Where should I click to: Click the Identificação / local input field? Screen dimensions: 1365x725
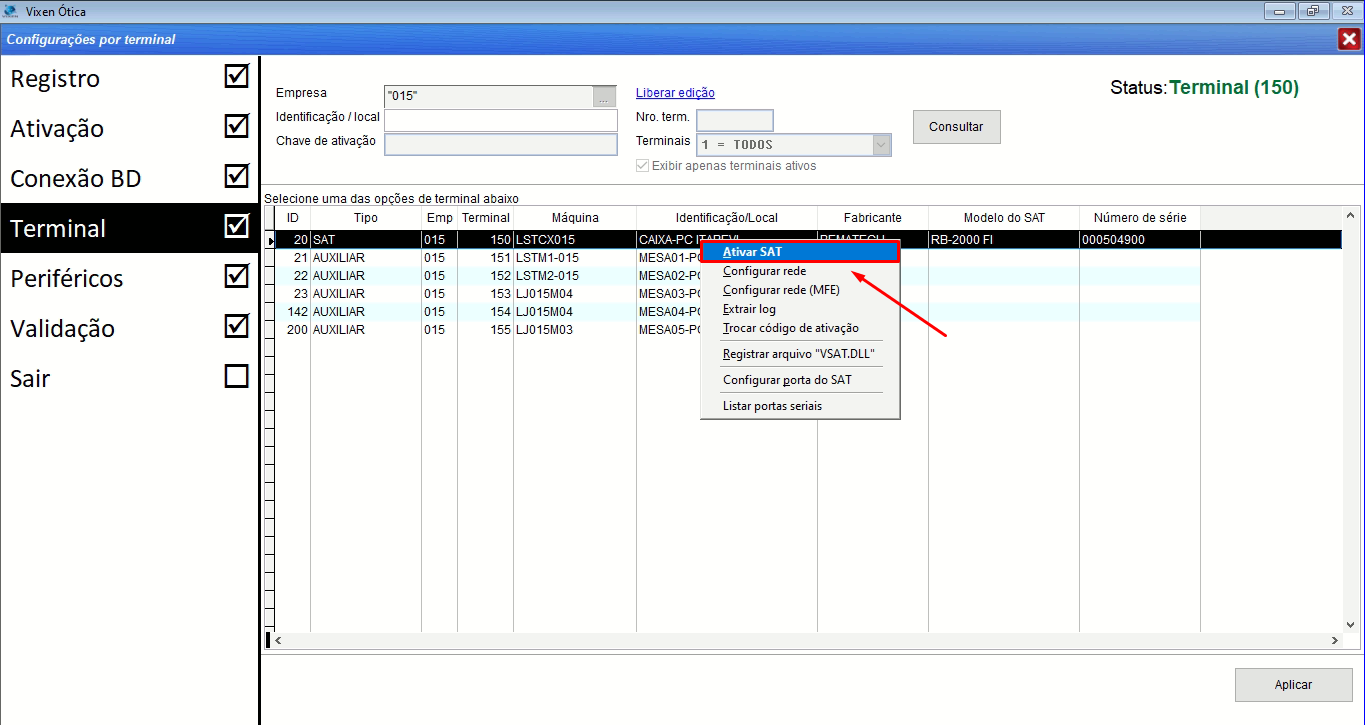coord(500,120)
